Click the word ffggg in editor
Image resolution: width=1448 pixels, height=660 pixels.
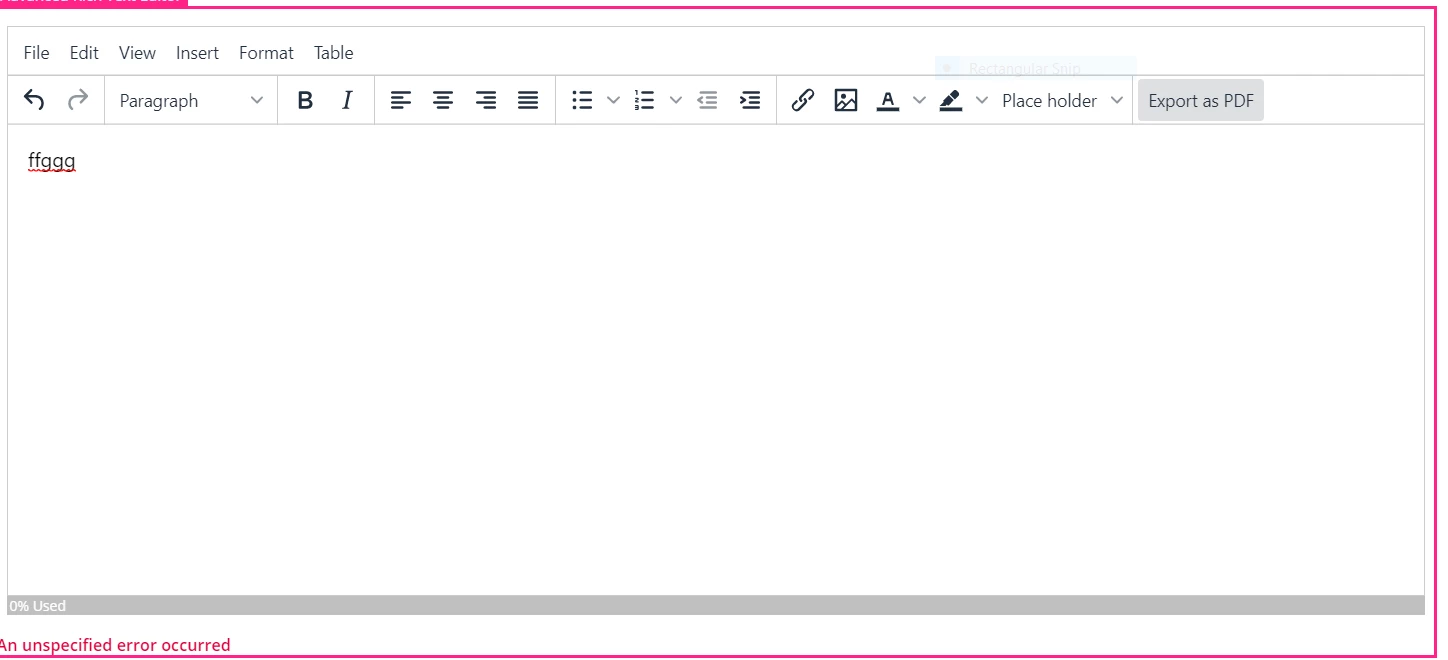[x=52, y=160]
